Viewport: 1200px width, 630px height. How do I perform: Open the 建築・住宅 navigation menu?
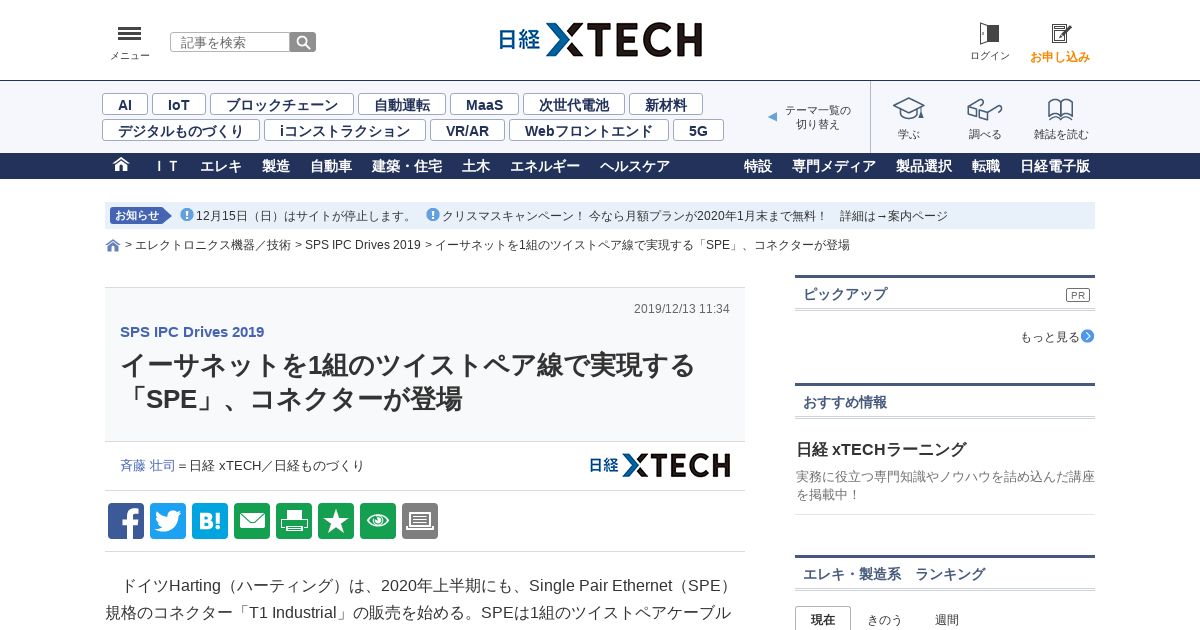[407, 166]
